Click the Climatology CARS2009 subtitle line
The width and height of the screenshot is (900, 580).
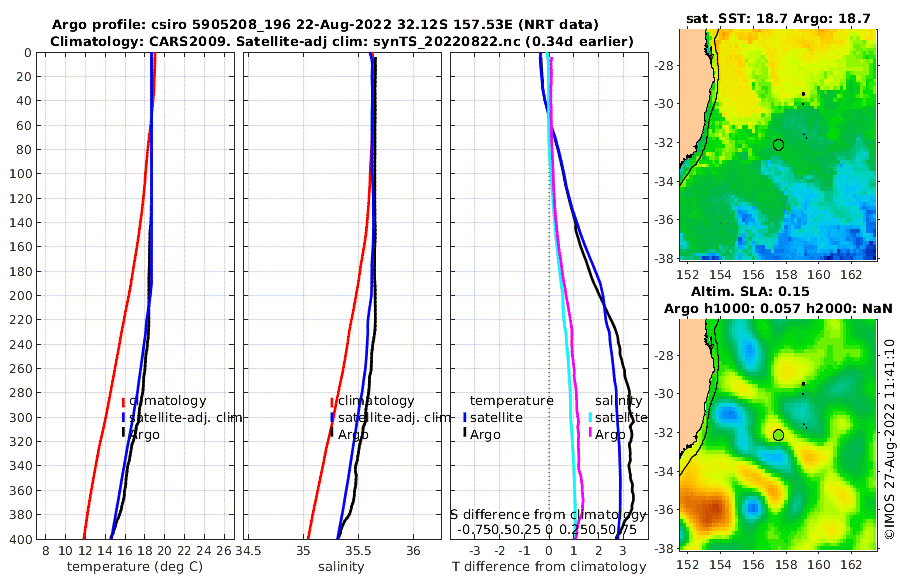point(342,41)
